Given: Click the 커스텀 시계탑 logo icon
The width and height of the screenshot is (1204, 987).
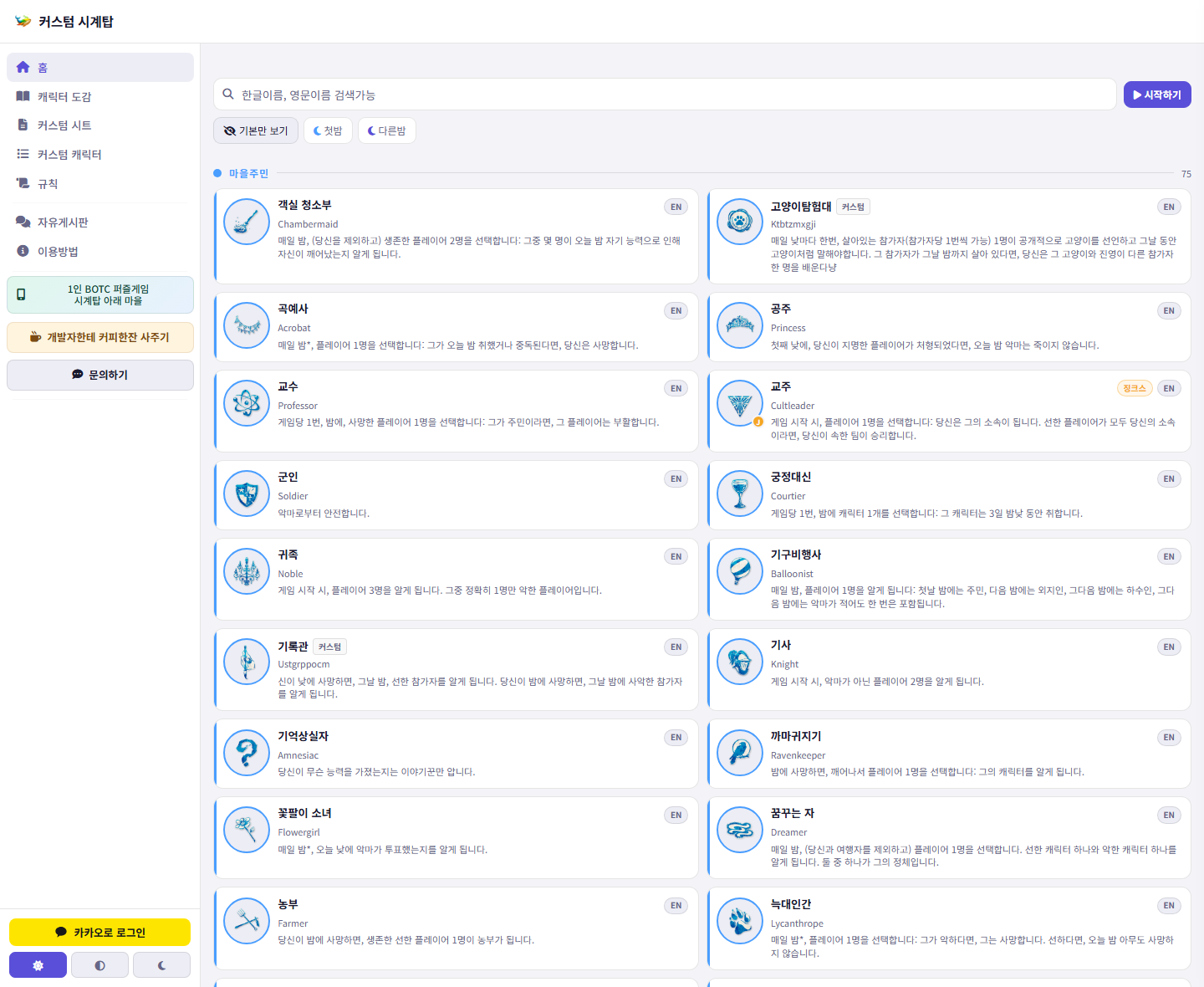Looking at the screenshot, I should click(23, 22).
